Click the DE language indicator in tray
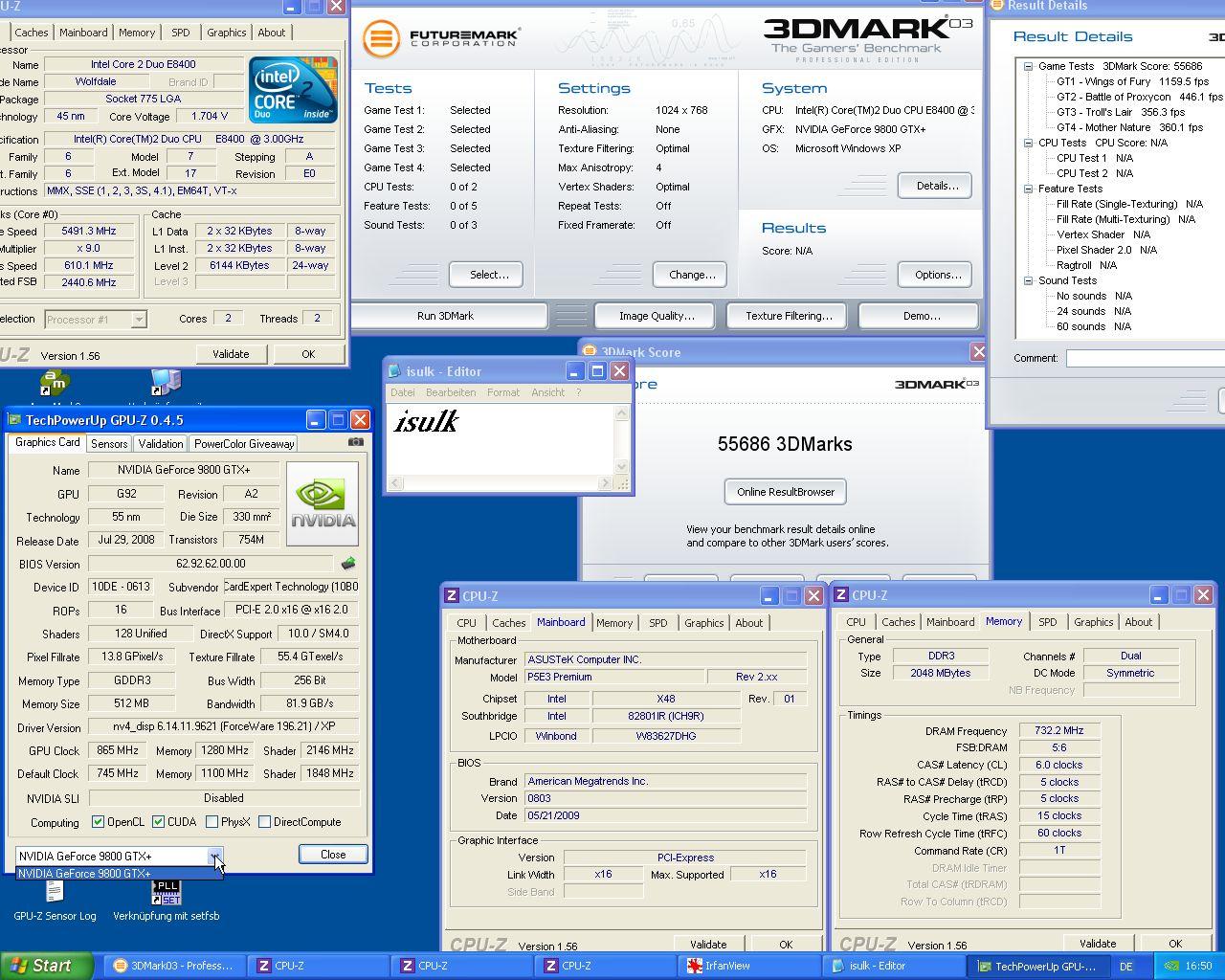This screenshot has width=1225, height=980. tap(1126, 967)
